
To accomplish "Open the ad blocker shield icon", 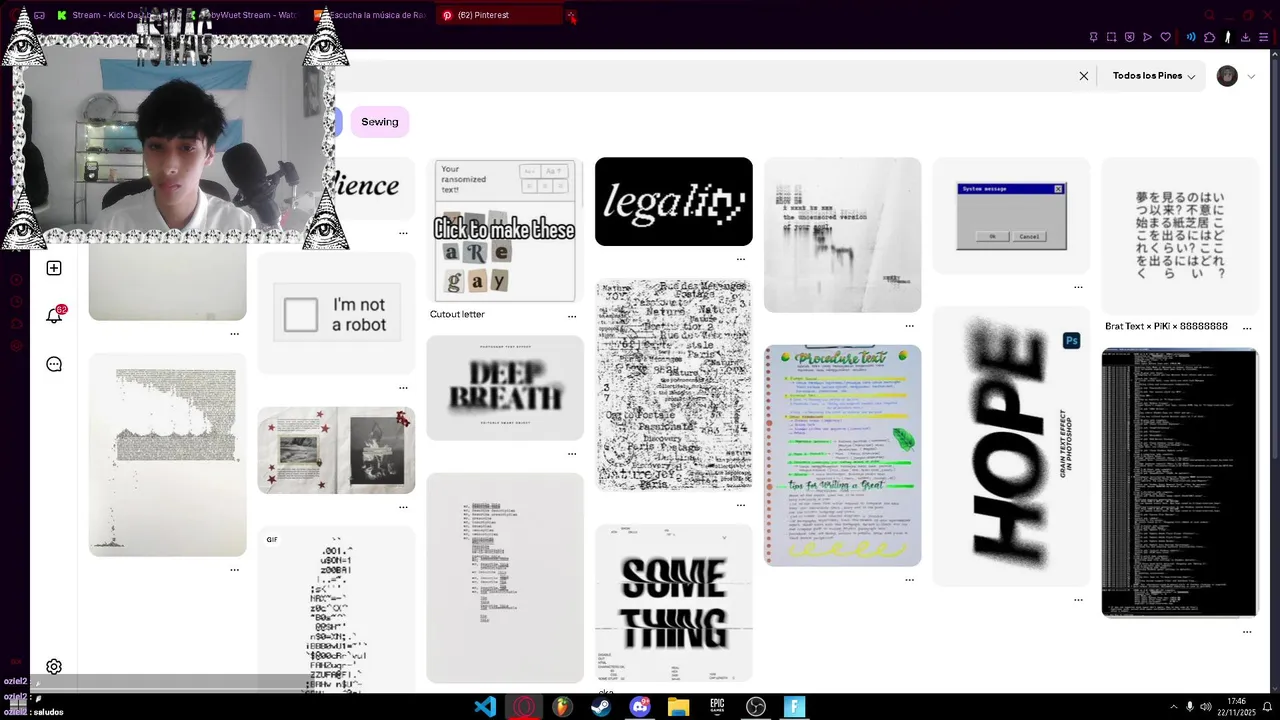I will [x=1129, y=37].
